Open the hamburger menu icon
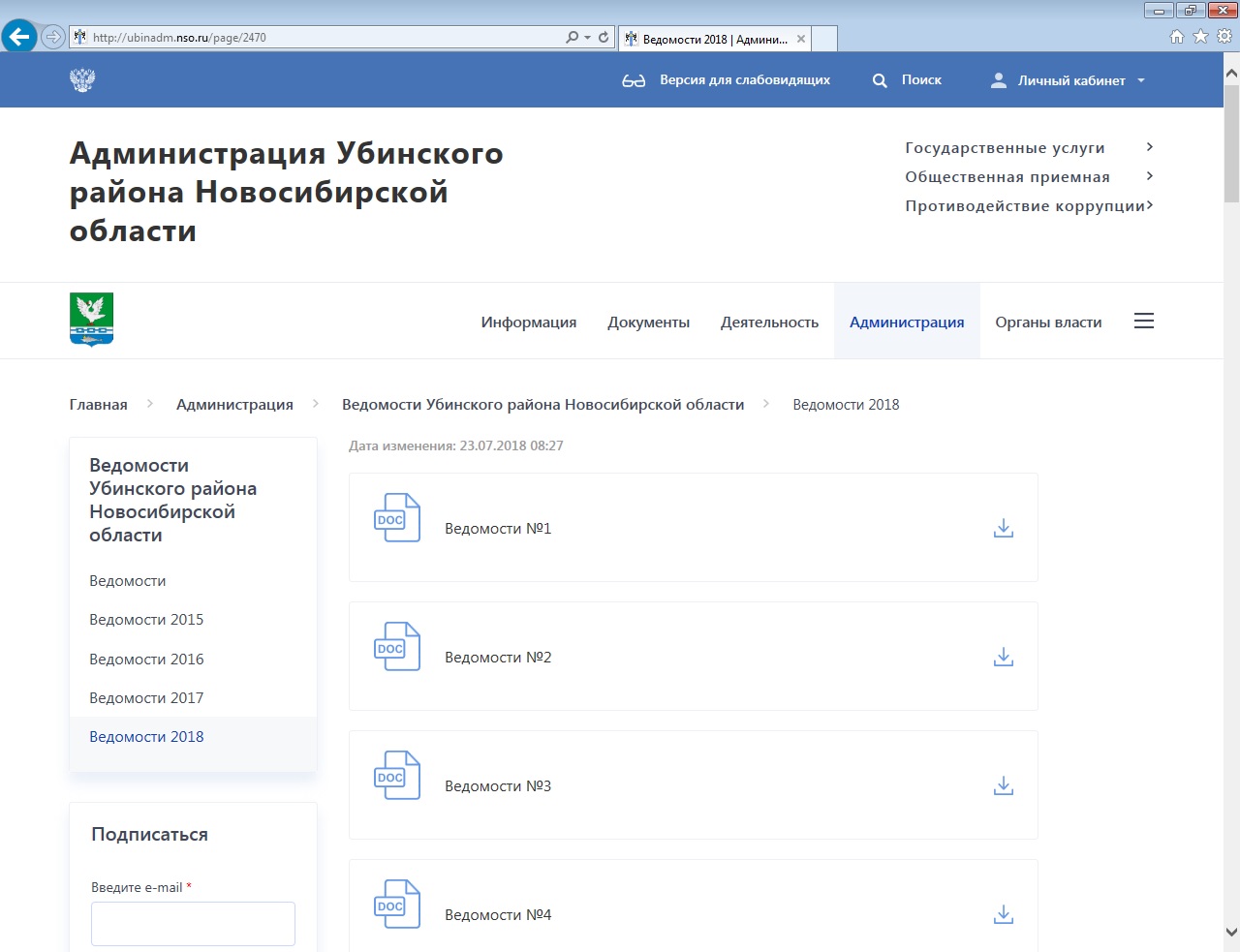 click(1144, 321)
